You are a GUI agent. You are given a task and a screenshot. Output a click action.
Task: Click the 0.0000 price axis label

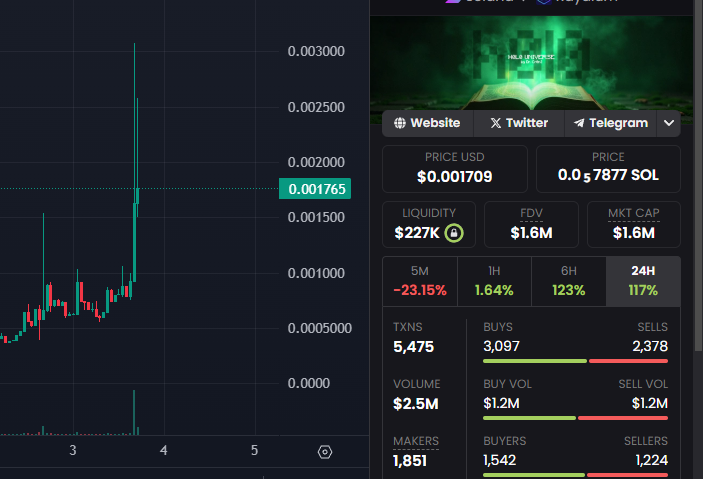click(x=308, y=383)
